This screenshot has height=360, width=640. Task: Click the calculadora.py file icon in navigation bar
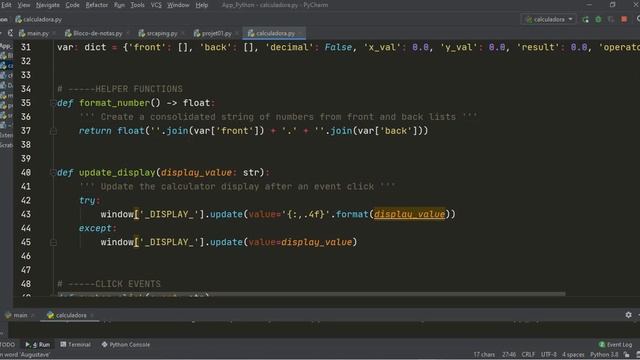point(18,19)
